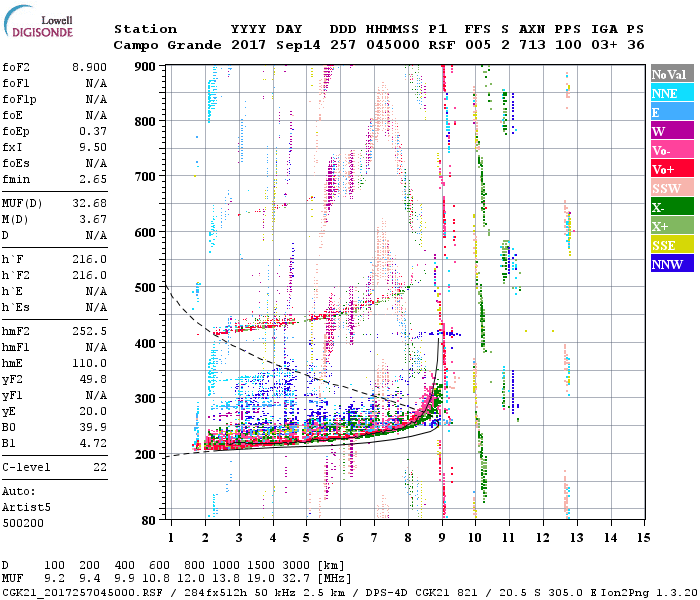The width and height of the screenshot is (700, 600).
Task: Select the NNW dark blue legend swatch
Action: (x=672, y=264)
